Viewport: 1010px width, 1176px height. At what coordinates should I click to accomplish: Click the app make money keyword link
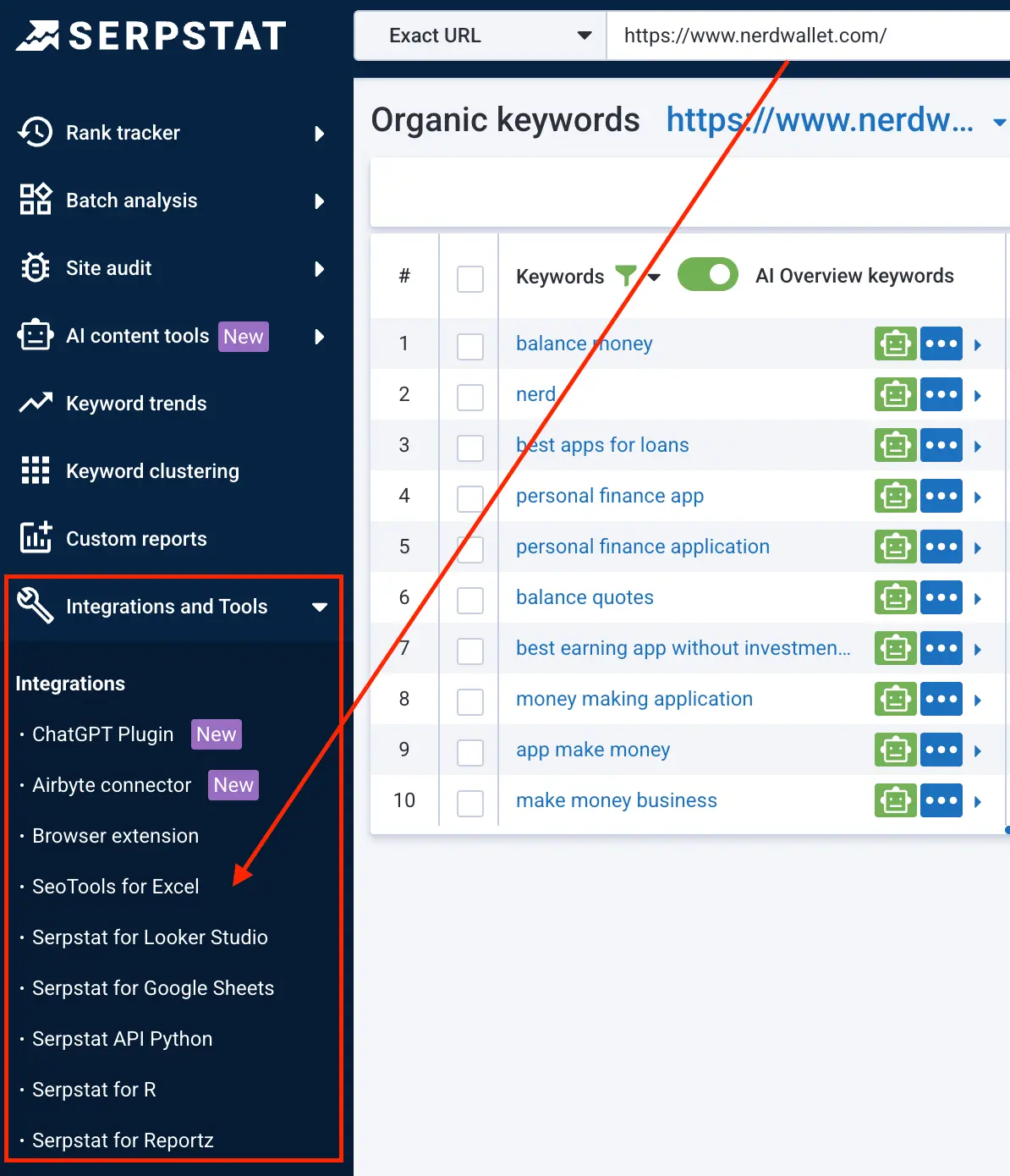(593, 750)
